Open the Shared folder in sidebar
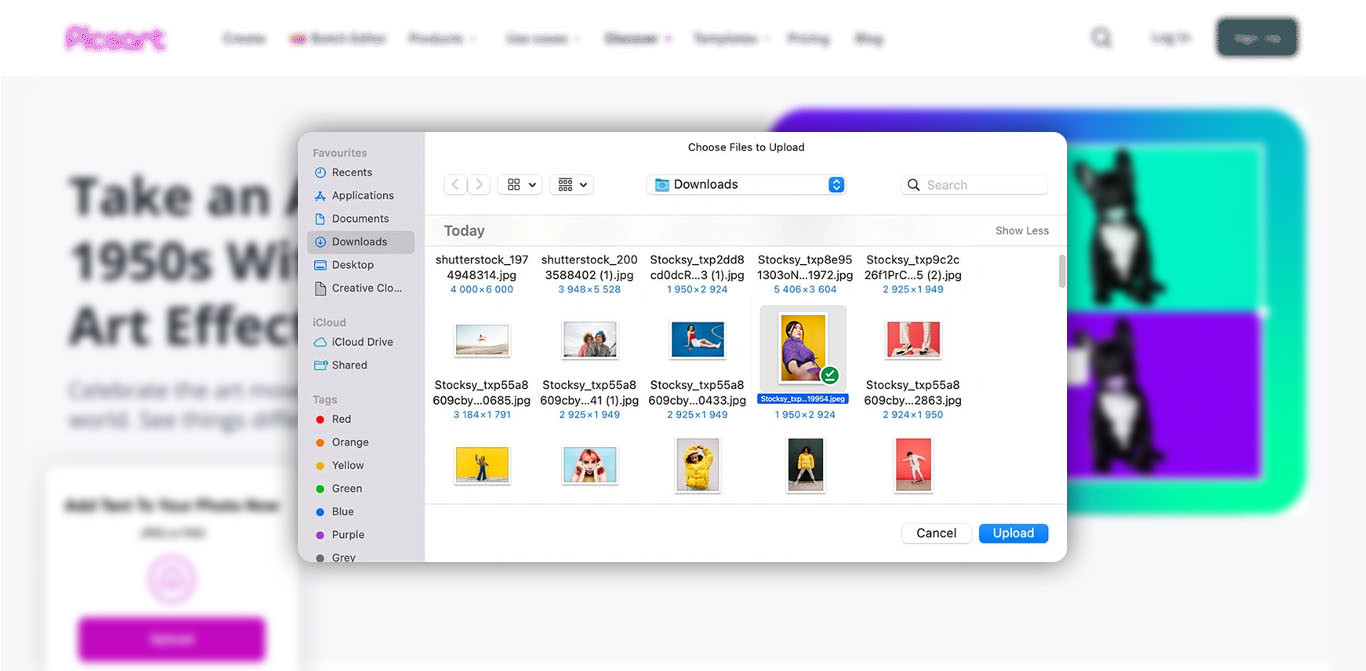The image size is (1366, 671). [349, 365]
